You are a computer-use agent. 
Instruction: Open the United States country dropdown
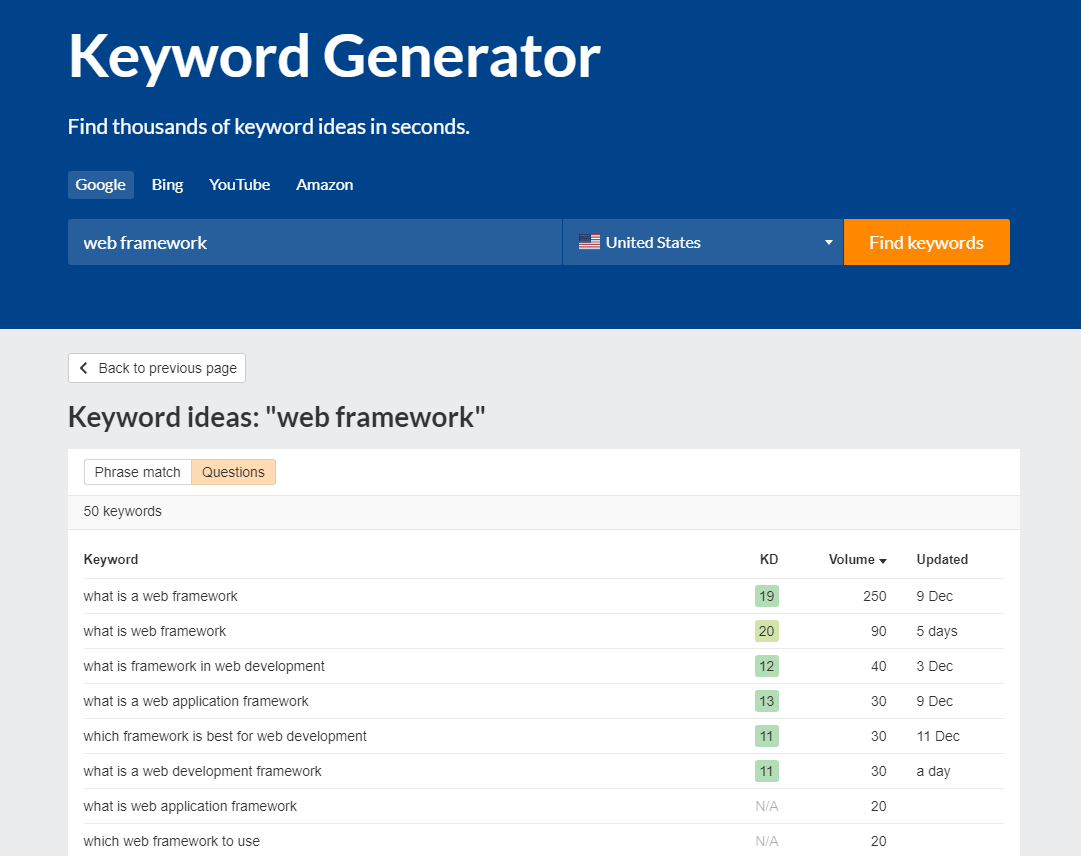point(702,242)
